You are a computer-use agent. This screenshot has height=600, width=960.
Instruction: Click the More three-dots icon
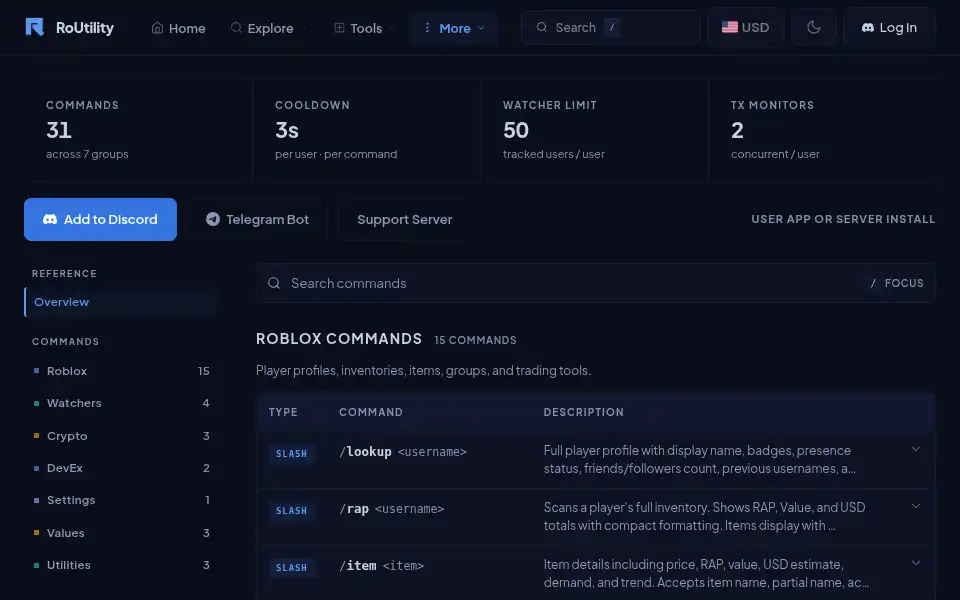427,28
